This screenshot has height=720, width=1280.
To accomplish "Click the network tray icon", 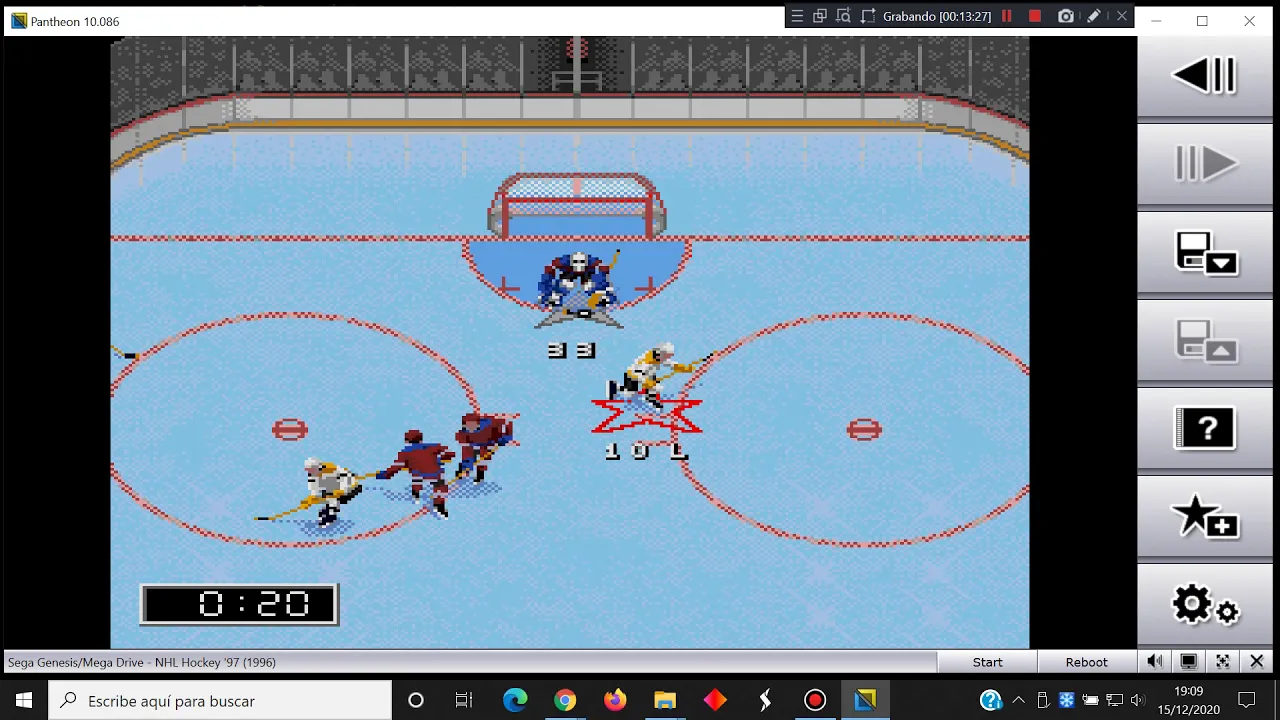I will (x=1114, y=700).
